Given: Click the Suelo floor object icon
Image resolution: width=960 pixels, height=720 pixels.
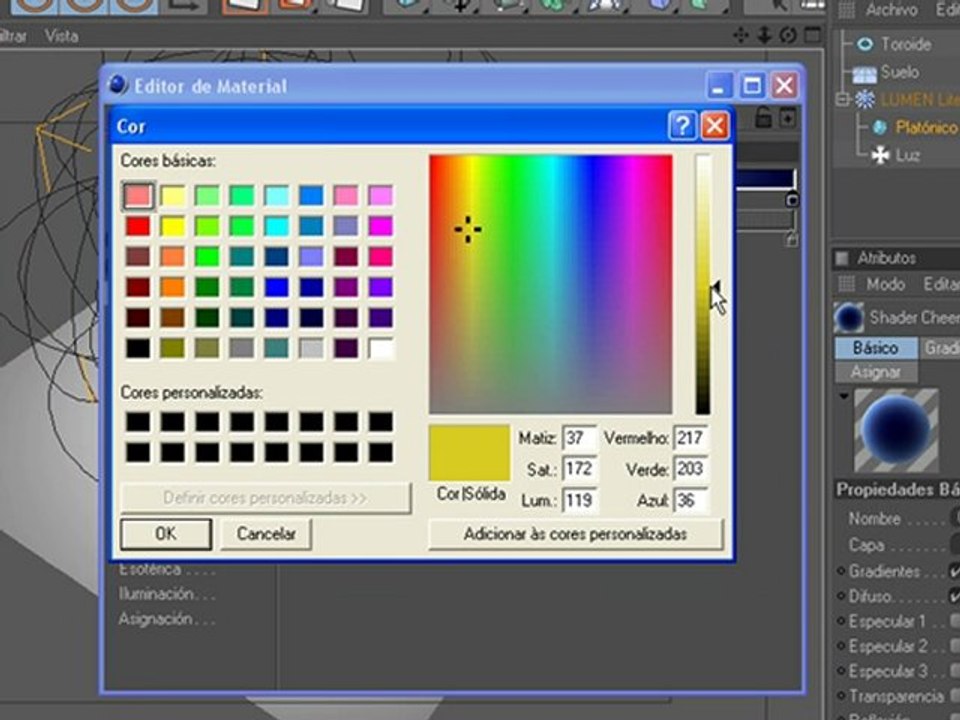Looking at the screenshot, I should (x=864, y=73).
